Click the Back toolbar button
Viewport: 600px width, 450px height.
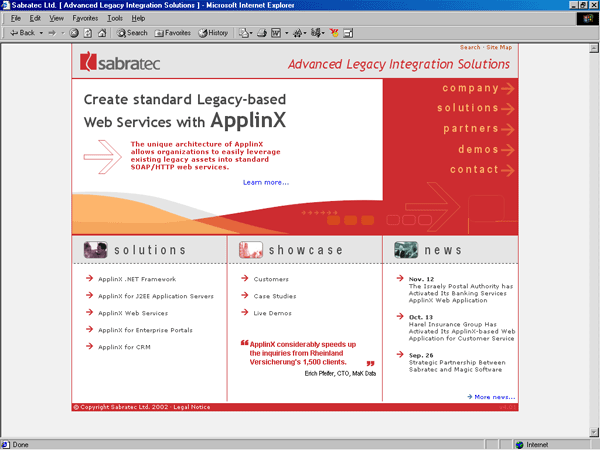click(22, 33)
